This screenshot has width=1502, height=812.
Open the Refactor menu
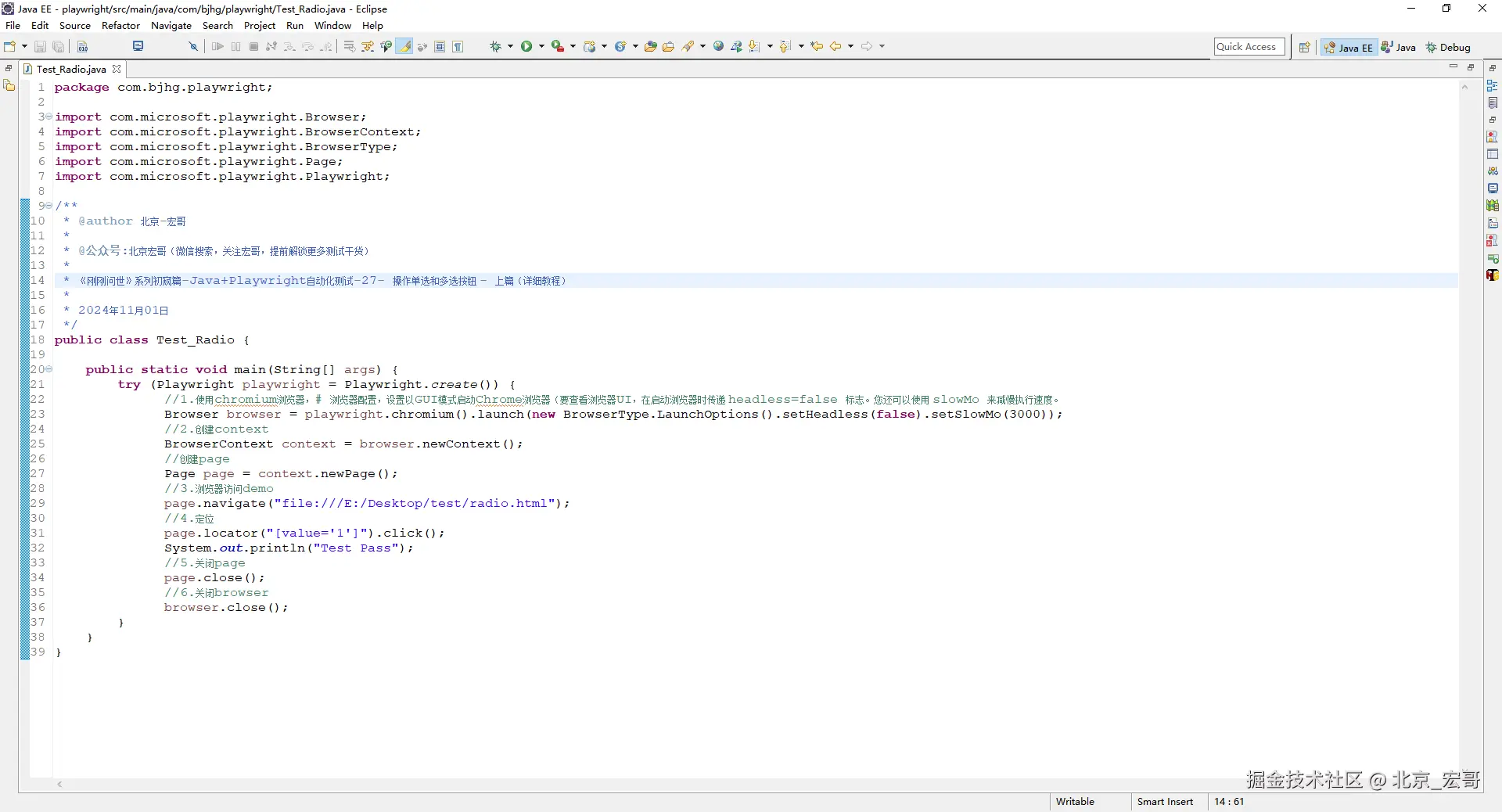(120, 26)
